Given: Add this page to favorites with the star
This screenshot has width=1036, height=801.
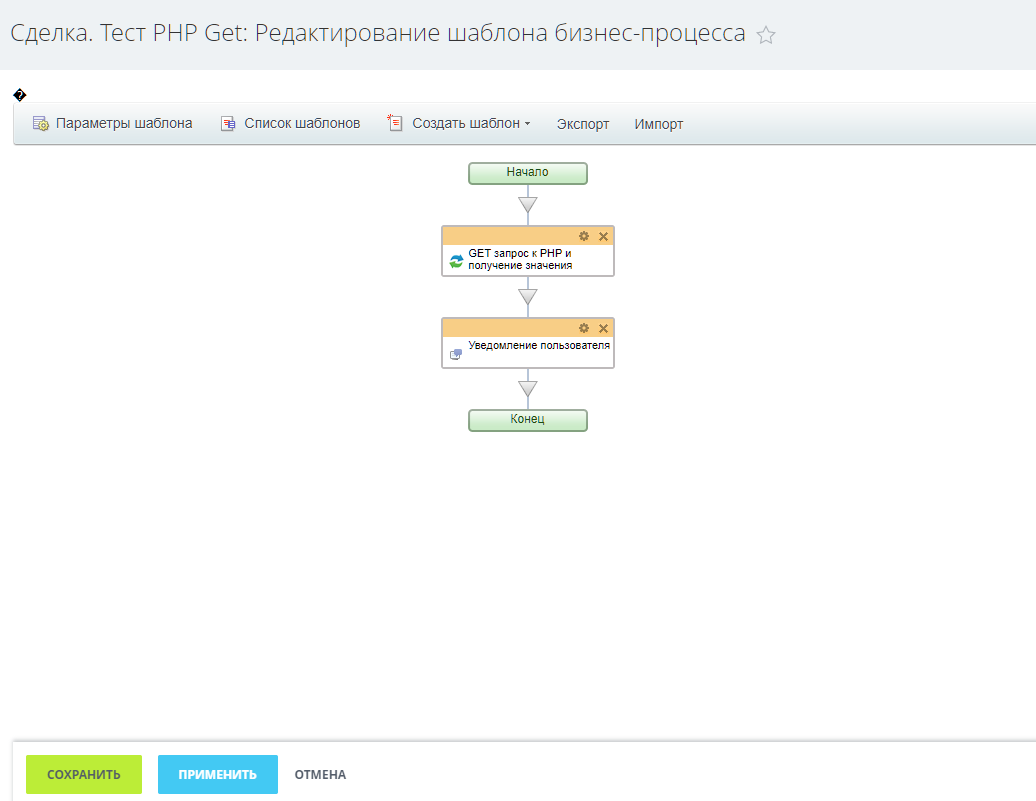Looking at the screenshot, I should coord(766,35).
